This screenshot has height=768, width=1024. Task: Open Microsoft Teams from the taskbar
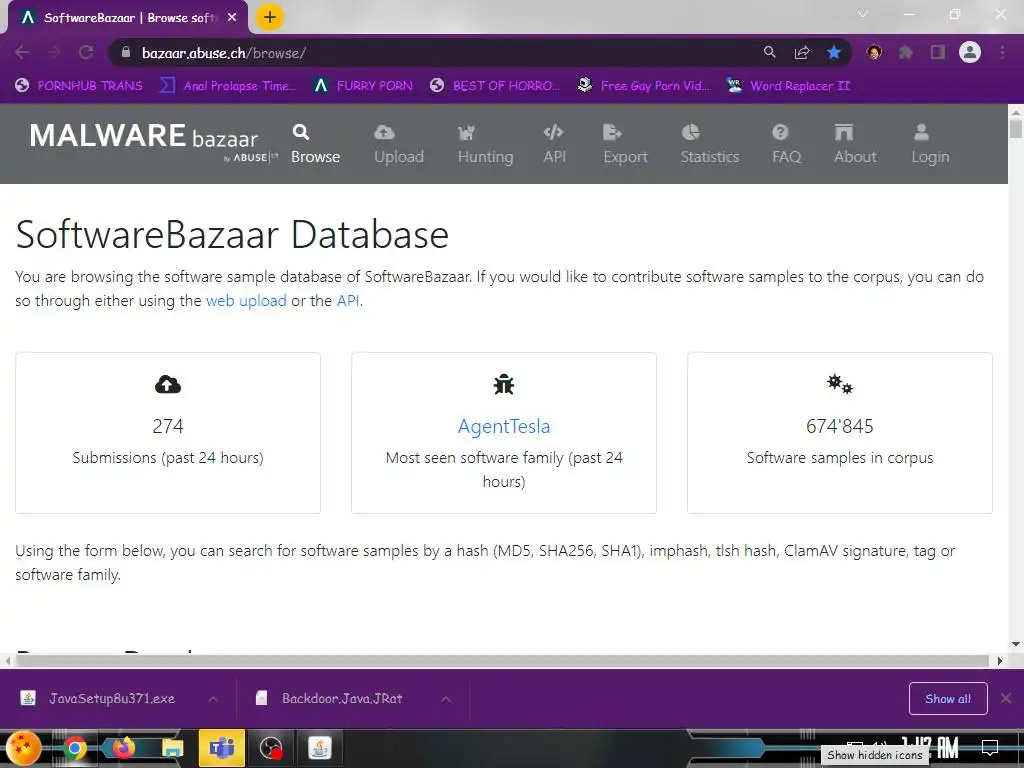coord(222,748)
